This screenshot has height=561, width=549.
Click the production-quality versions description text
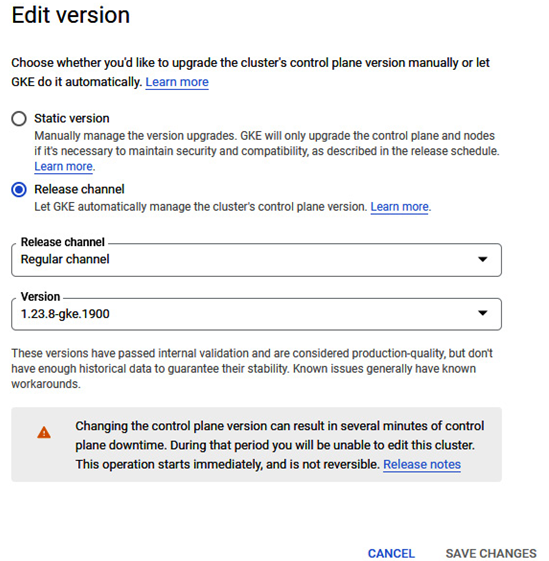point(252,369)
